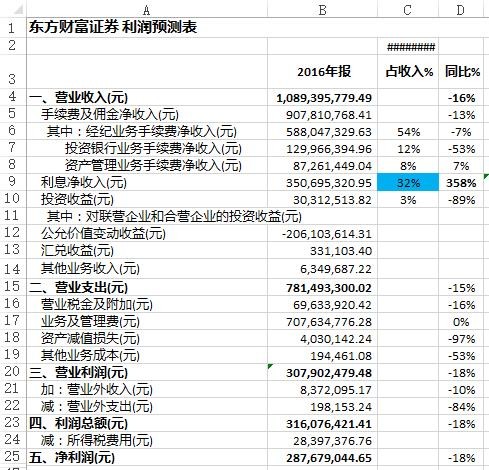This screenshot has height=470, width=489.
Task: Select the 其他业务成本(元) cell
Action: [x=147, y=355]
